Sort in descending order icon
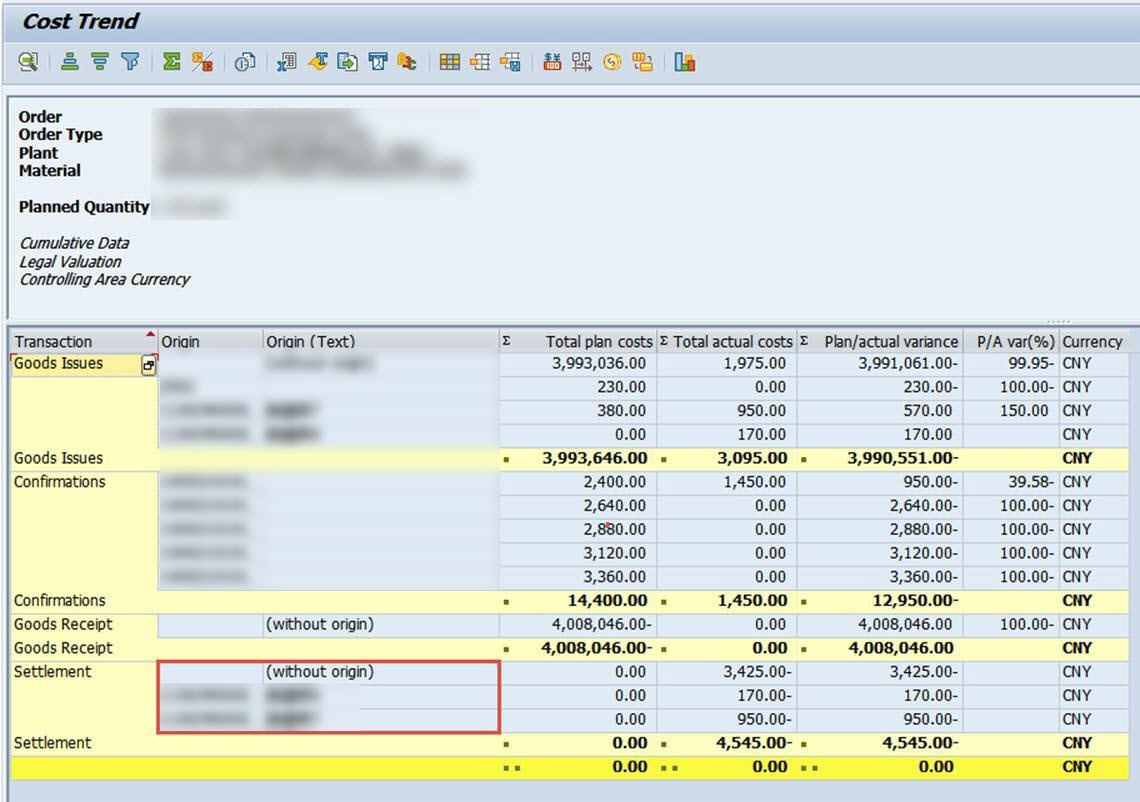This screenshot has width=1140, height=802. [100, 63]
